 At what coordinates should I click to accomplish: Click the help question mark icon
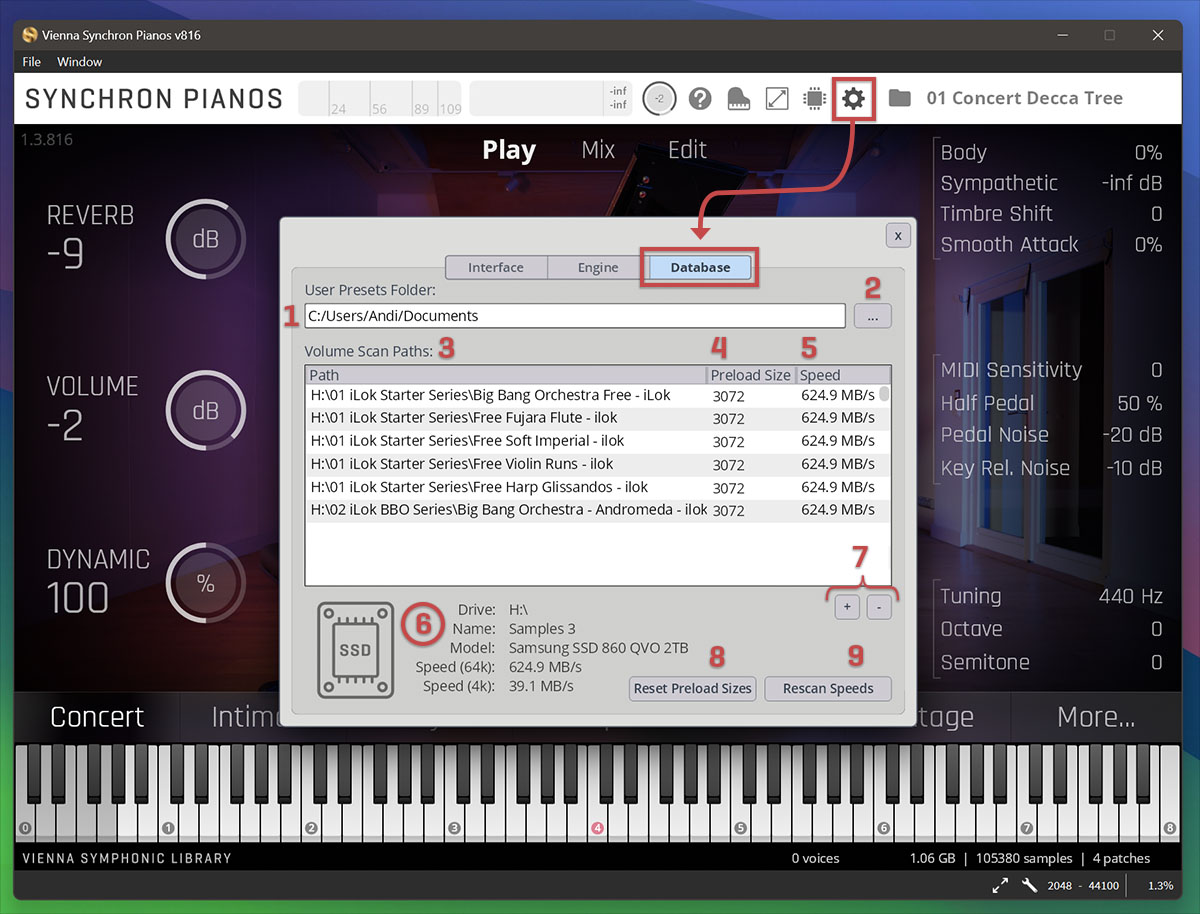pyautogui.click(x=700, y=98)
